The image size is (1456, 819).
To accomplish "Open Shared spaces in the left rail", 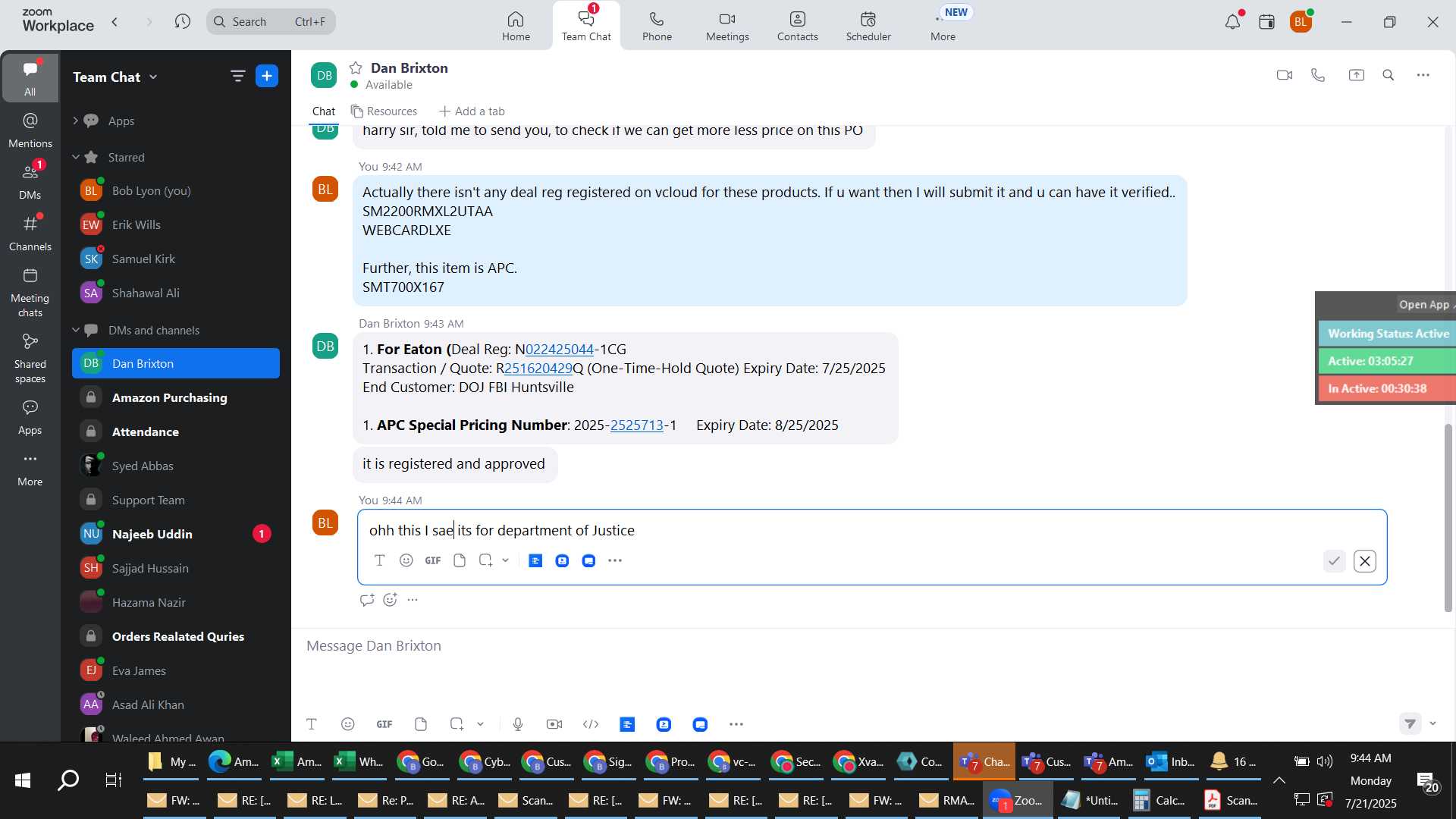I will coord(30,359).
